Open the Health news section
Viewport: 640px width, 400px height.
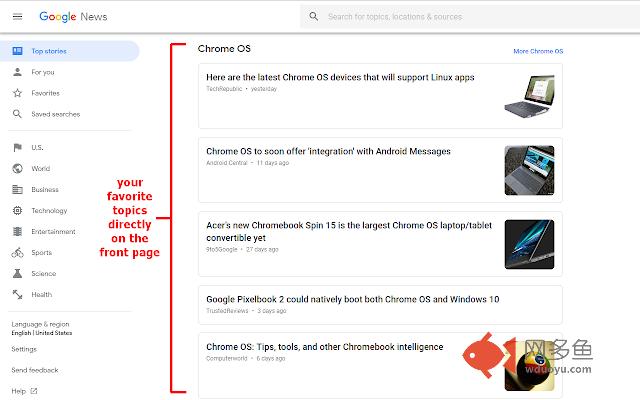42,295
